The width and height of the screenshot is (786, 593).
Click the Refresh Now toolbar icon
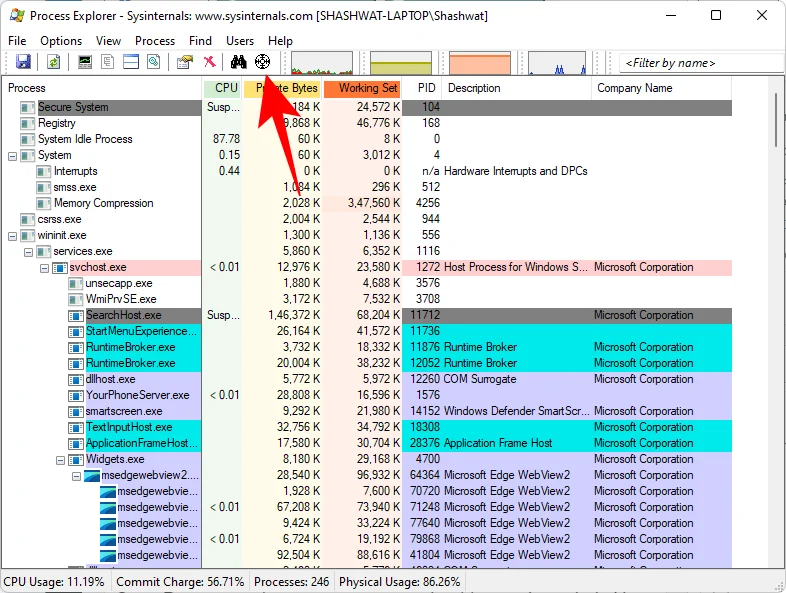[53, 62]
